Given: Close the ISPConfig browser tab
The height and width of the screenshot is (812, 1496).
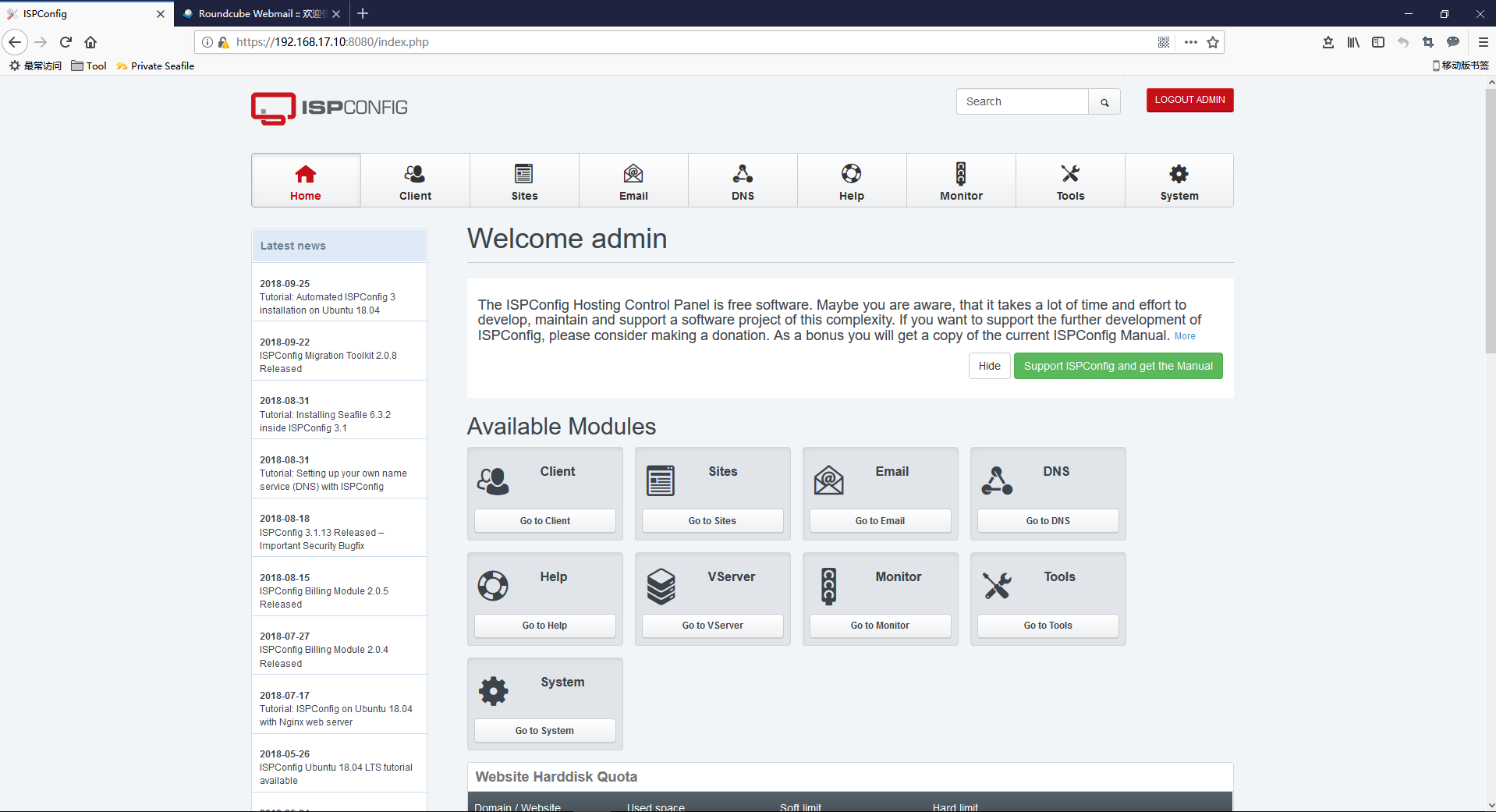Looking at the screenshot, I should pos(161,14).
